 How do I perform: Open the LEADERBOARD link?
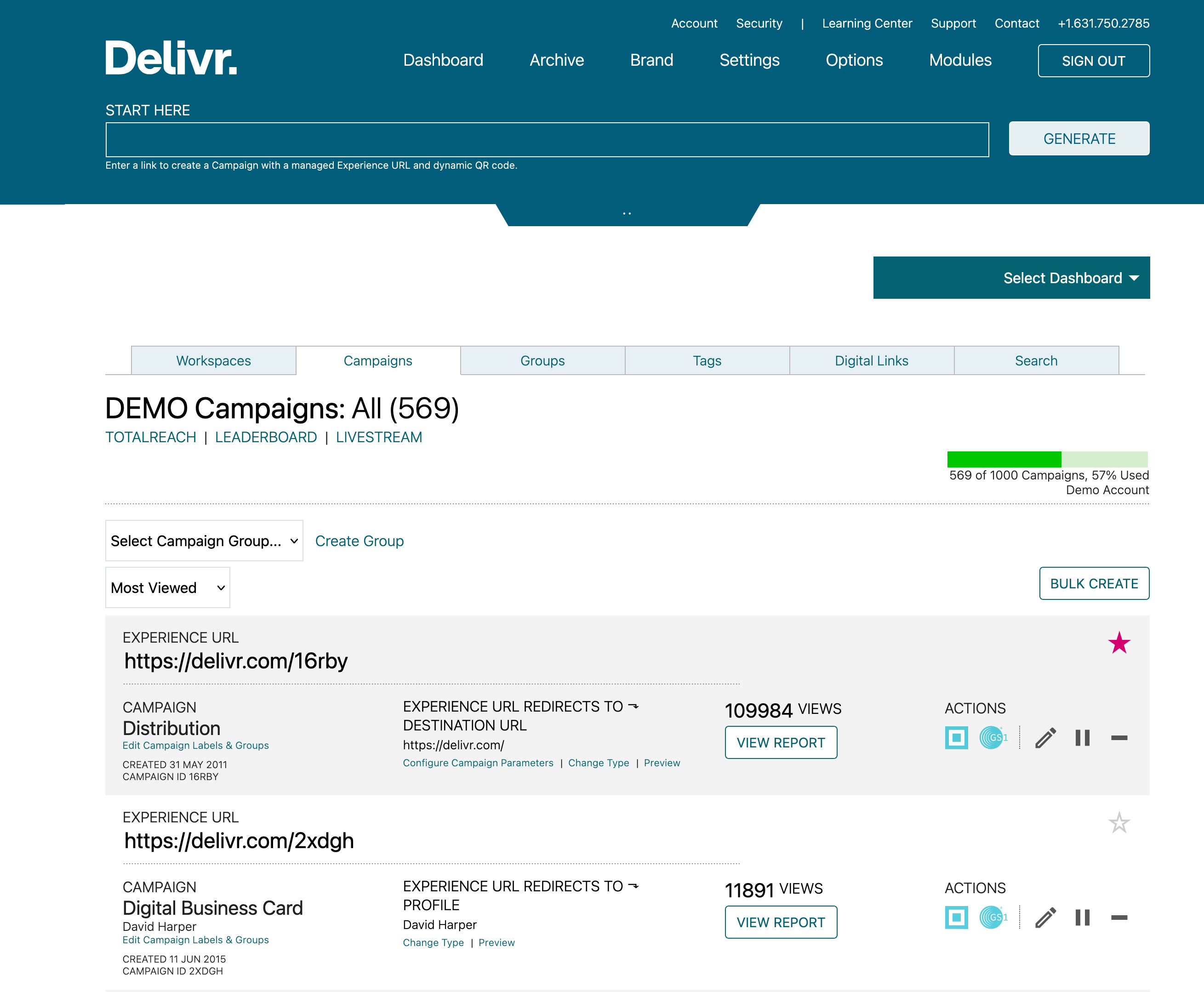coord(265,437)
